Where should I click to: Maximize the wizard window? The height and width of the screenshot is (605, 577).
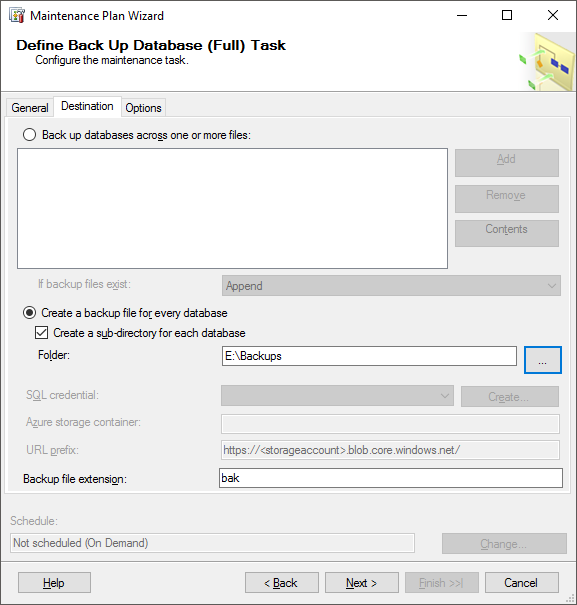pos(507,15)
